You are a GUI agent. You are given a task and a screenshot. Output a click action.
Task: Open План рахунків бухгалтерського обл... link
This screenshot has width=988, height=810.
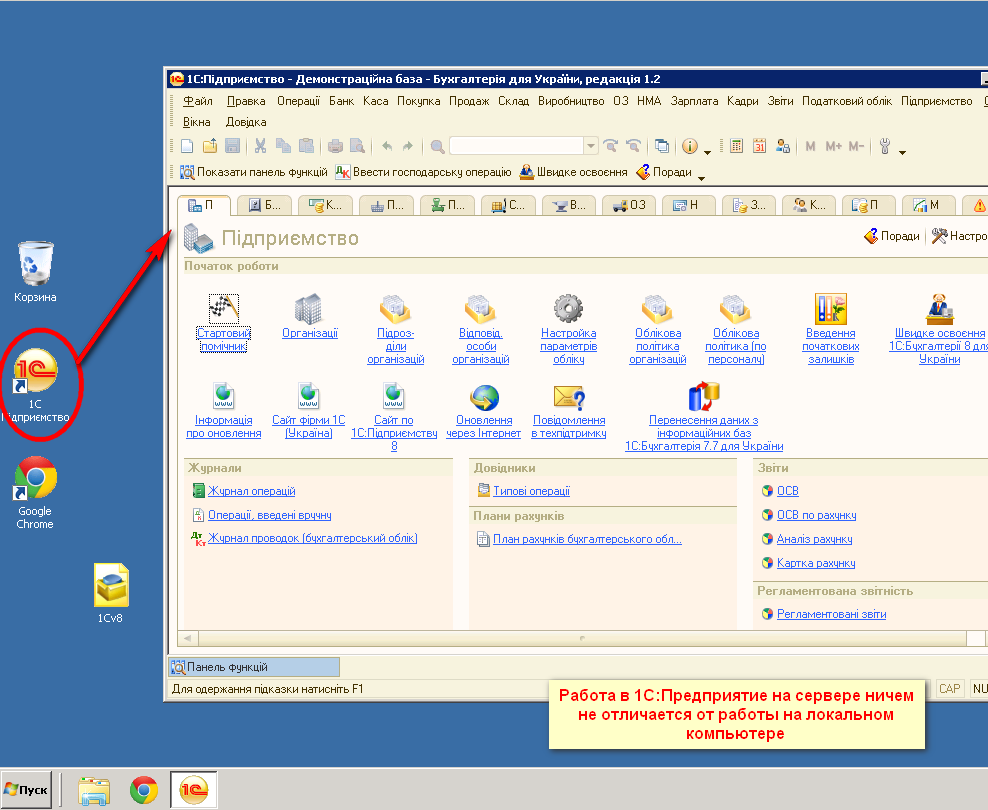[587, 539]
